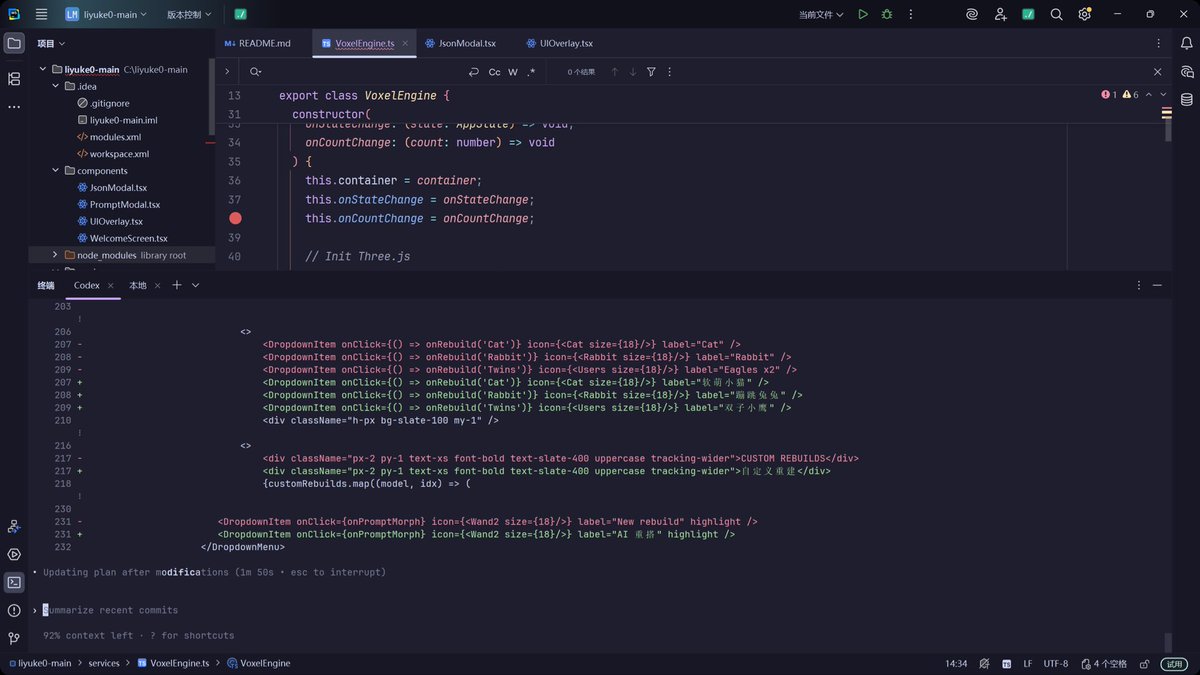Collapse the liyuke0-main root folder
This screenshot has width=1200, height=675.
click(43, 69)
